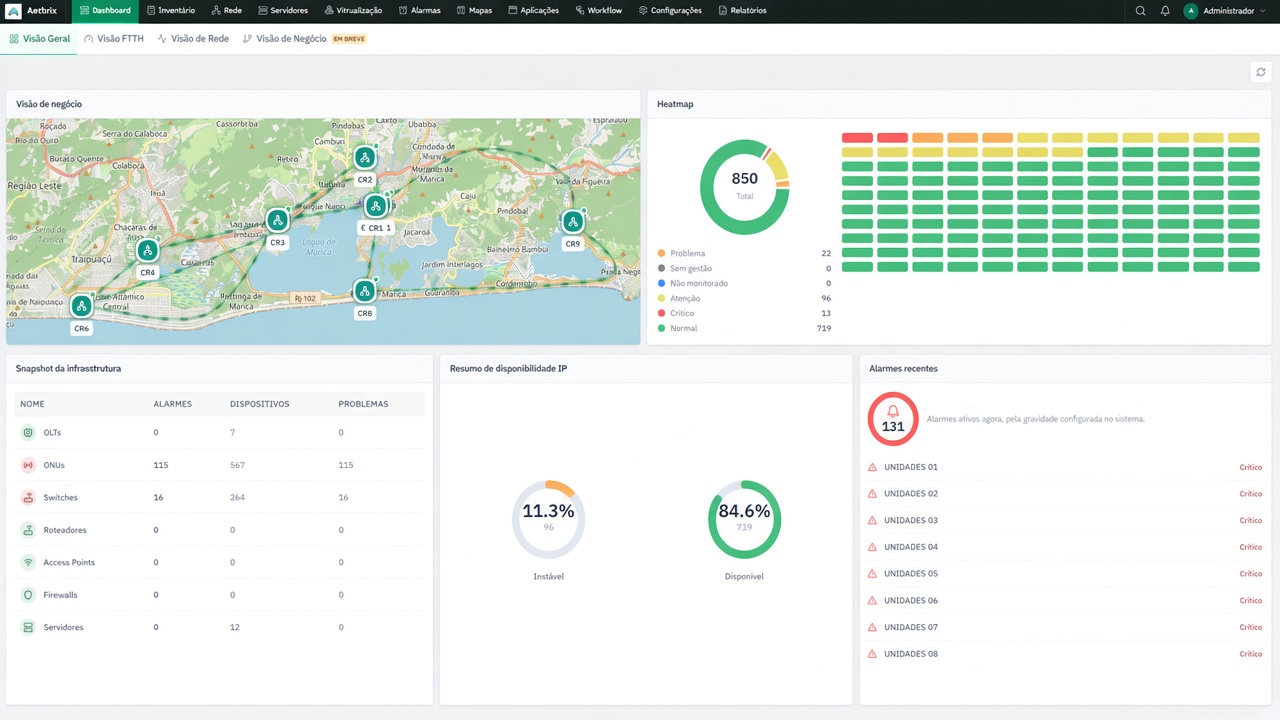
Task: Click warning icon beside UNIDADES 01
Action: pos(872,467)
